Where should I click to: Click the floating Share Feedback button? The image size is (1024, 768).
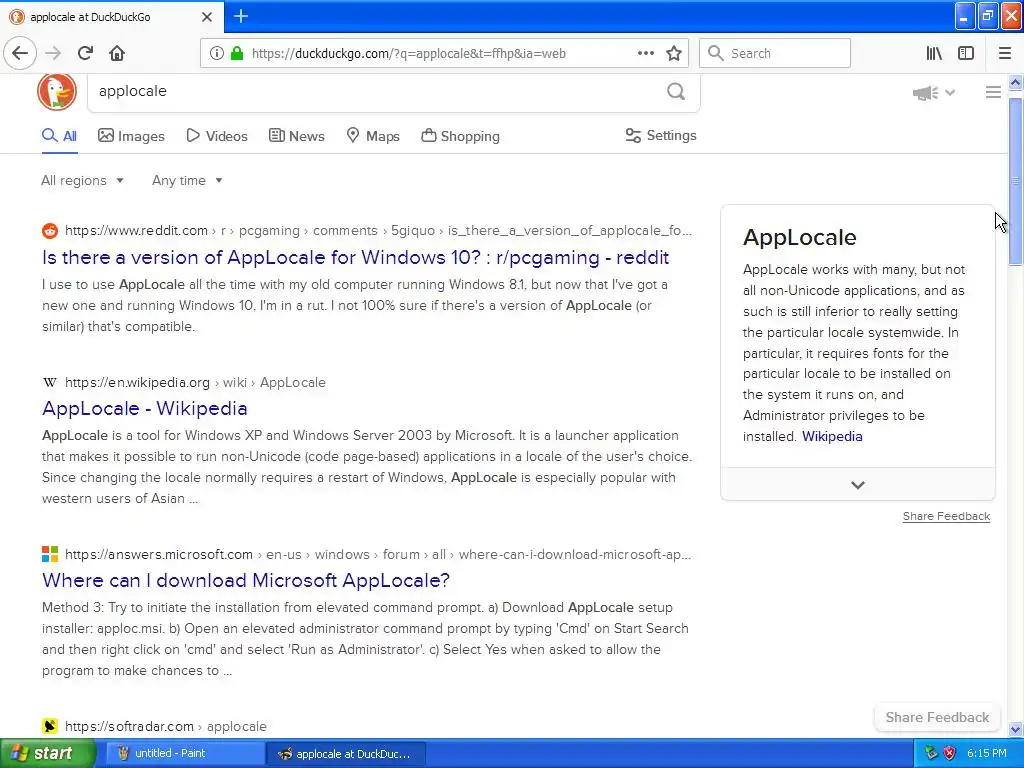[937, 717]
